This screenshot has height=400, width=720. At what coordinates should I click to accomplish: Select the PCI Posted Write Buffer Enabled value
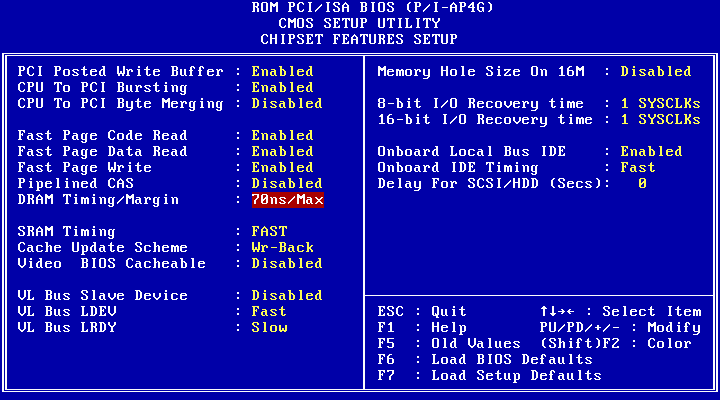(x=282, y=72)
